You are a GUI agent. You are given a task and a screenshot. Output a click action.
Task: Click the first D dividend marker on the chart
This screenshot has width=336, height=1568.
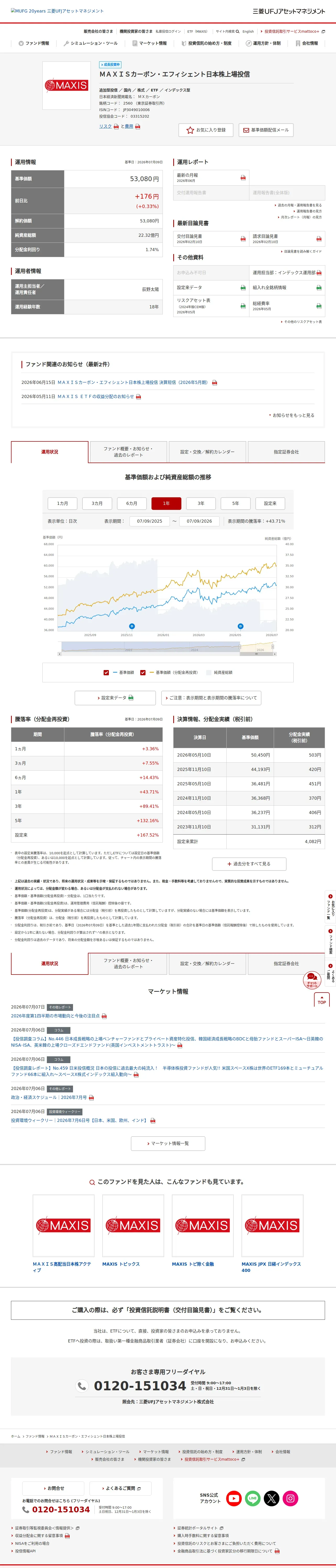click(x=132, y=626)
